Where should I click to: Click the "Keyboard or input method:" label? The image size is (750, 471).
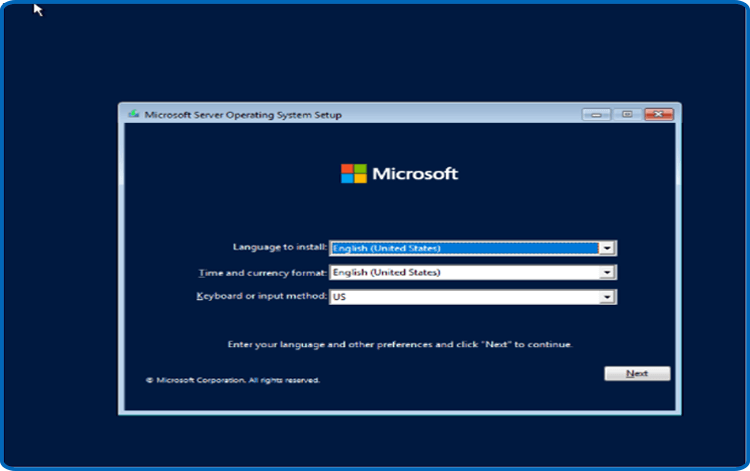point(262,296)
